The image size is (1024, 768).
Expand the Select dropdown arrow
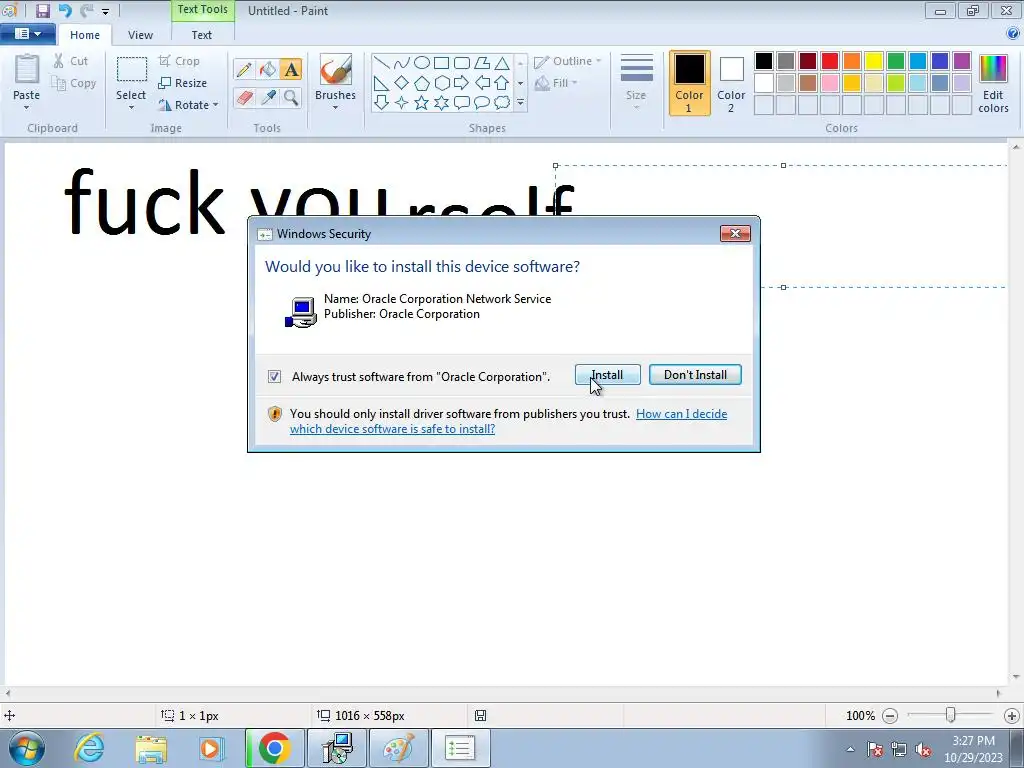tap(131, 108)
